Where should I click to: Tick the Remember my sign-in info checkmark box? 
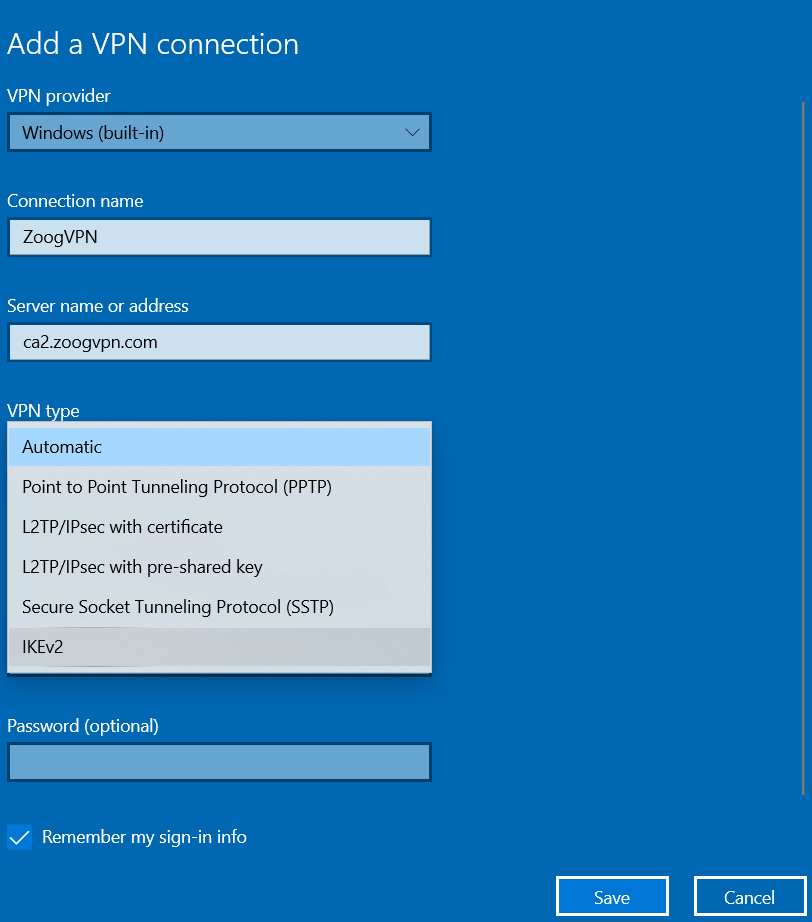pyautogui.click(x=20, y=837)
